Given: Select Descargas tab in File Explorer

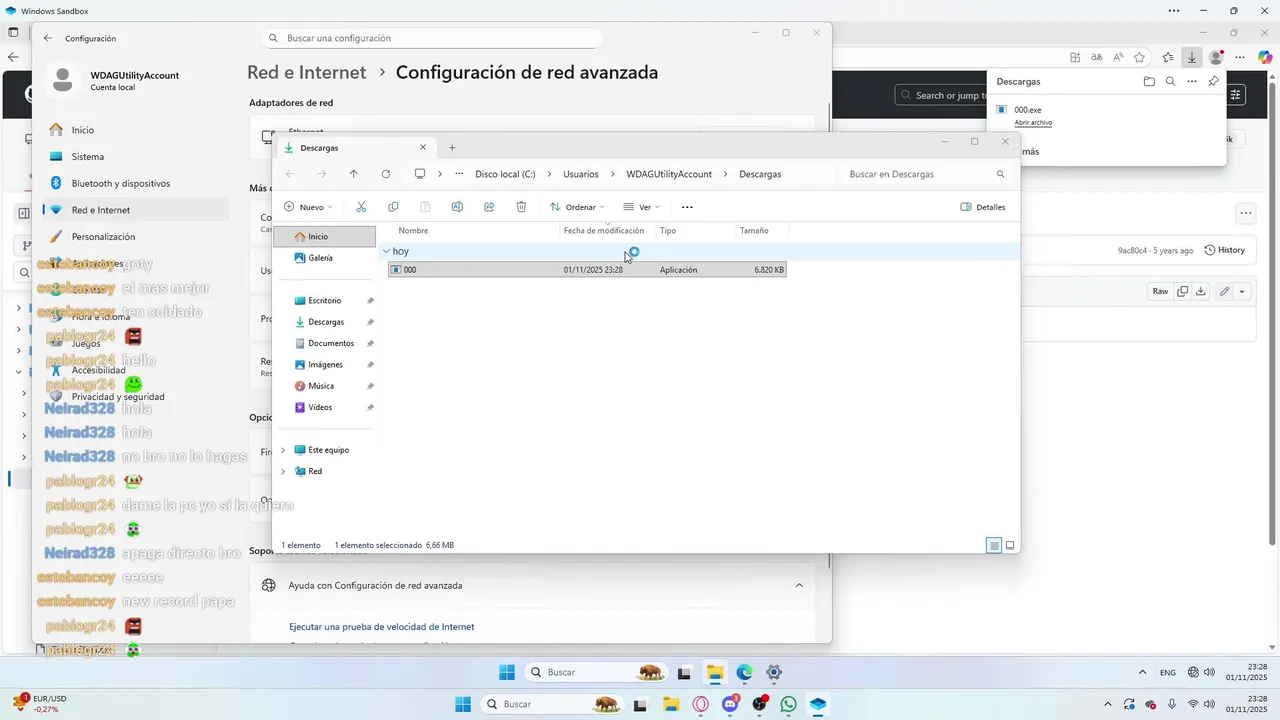Looking at the screenshot, I should tap(355, 147).
